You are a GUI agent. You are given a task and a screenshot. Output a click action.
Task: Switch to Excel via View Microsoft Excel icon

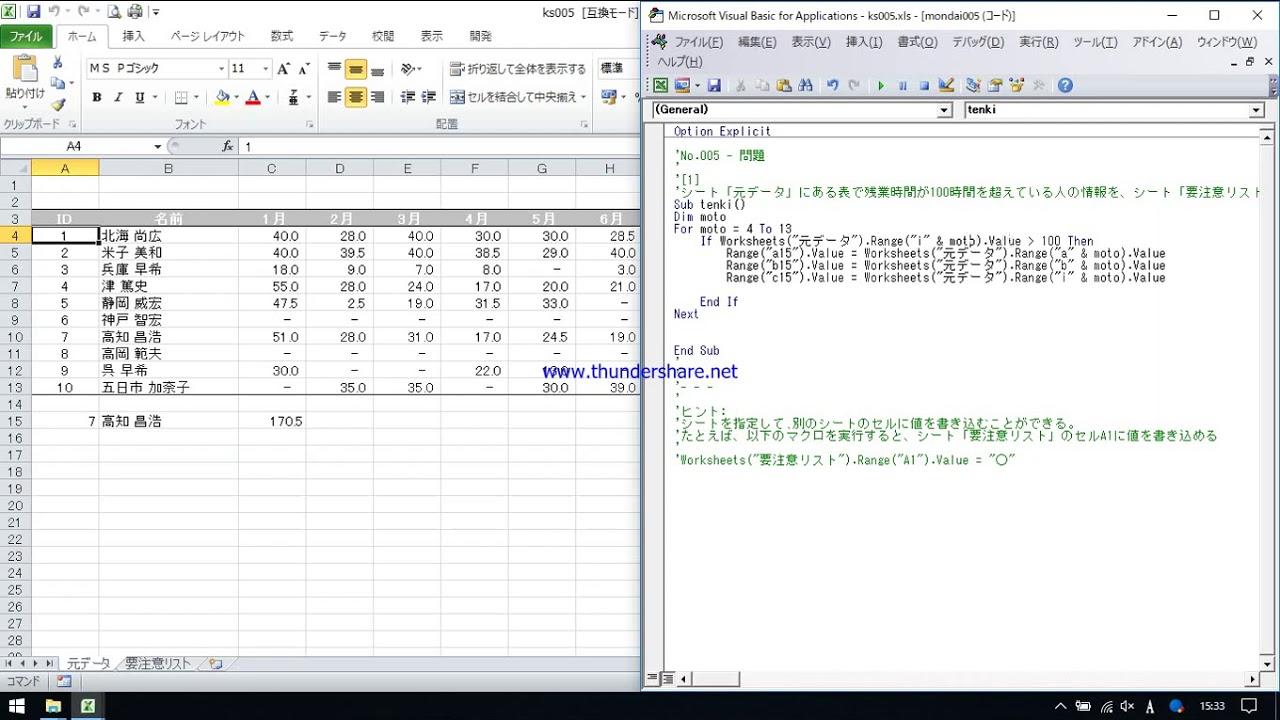[x=661, y=86]
